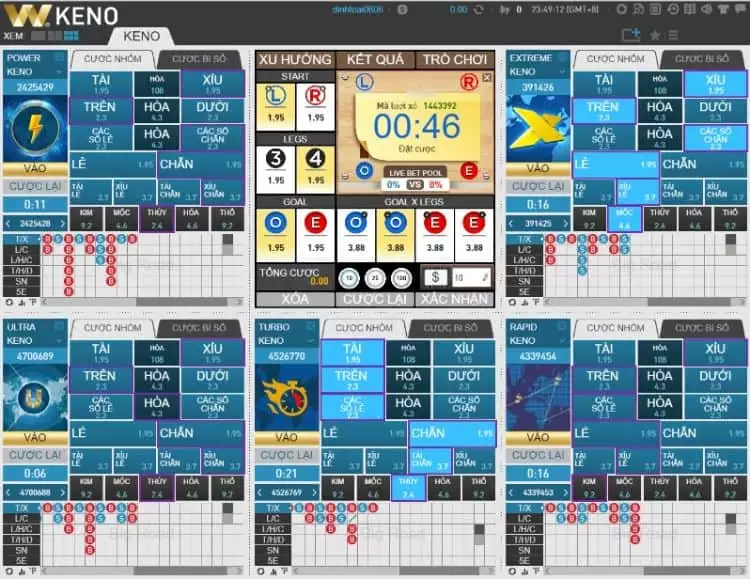Screen dimensions: 750x579
Task: Toggle DƯỚI bet in Ultra Keno
Action: 212,380
